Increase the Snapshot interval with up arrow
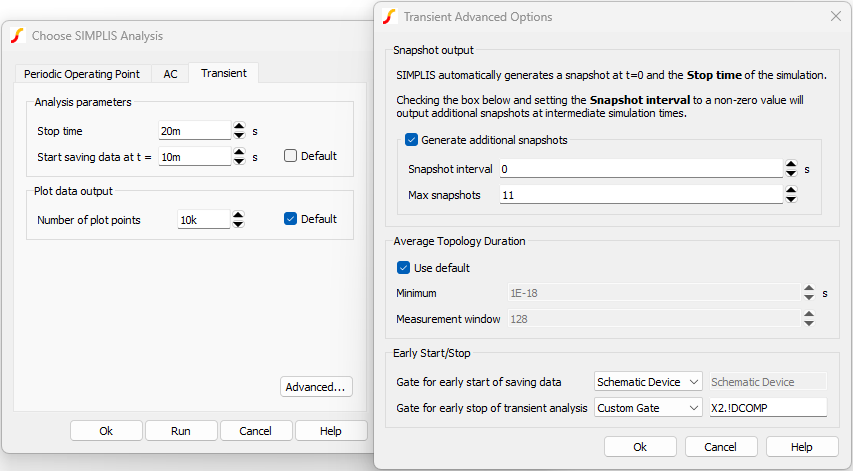This screenshot has width=853, height=471. click(x=791, y=164)
